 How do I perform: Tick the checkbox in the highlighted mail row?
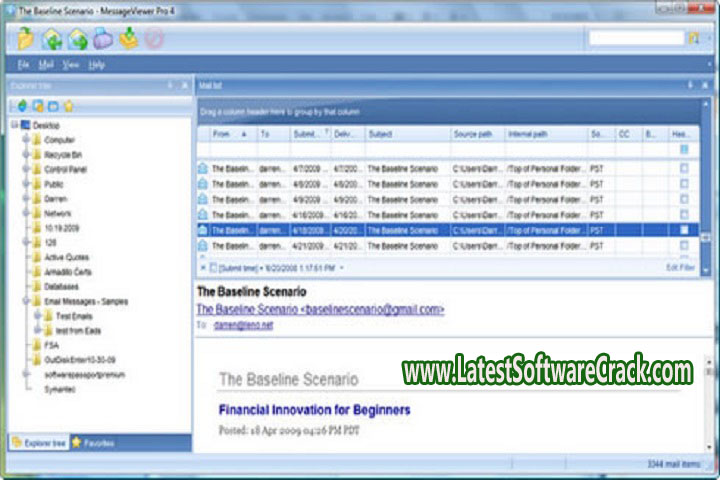coord(684,229)
